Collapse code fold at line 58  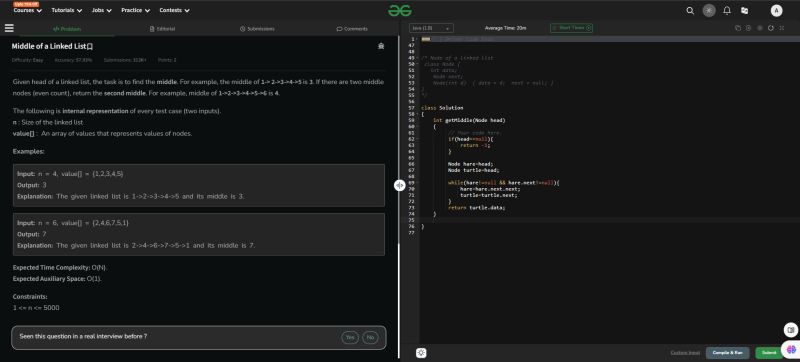click(x=417, y=114)
